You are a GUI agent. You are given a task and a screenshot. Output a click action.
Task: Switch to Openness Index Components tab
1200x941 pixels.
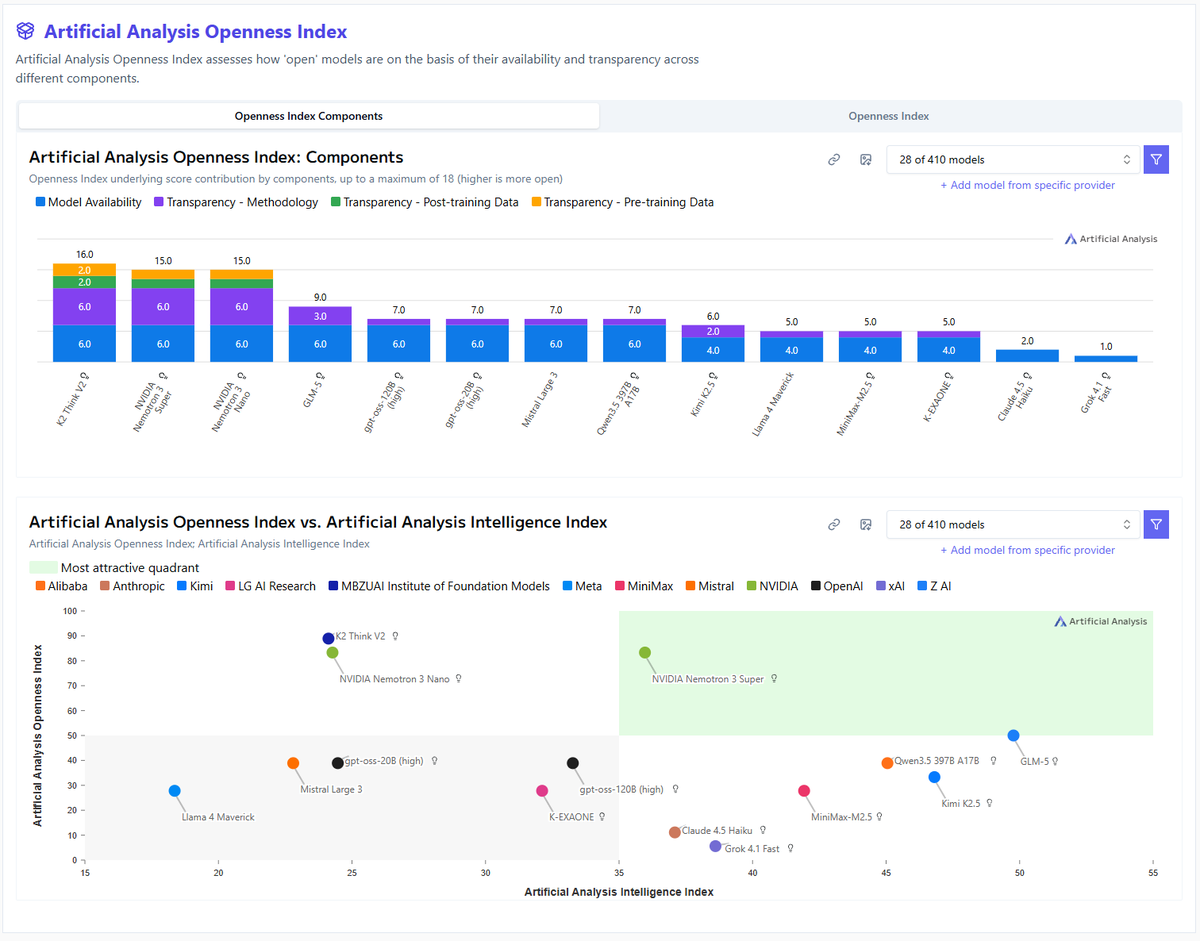[x=309, y=116]
